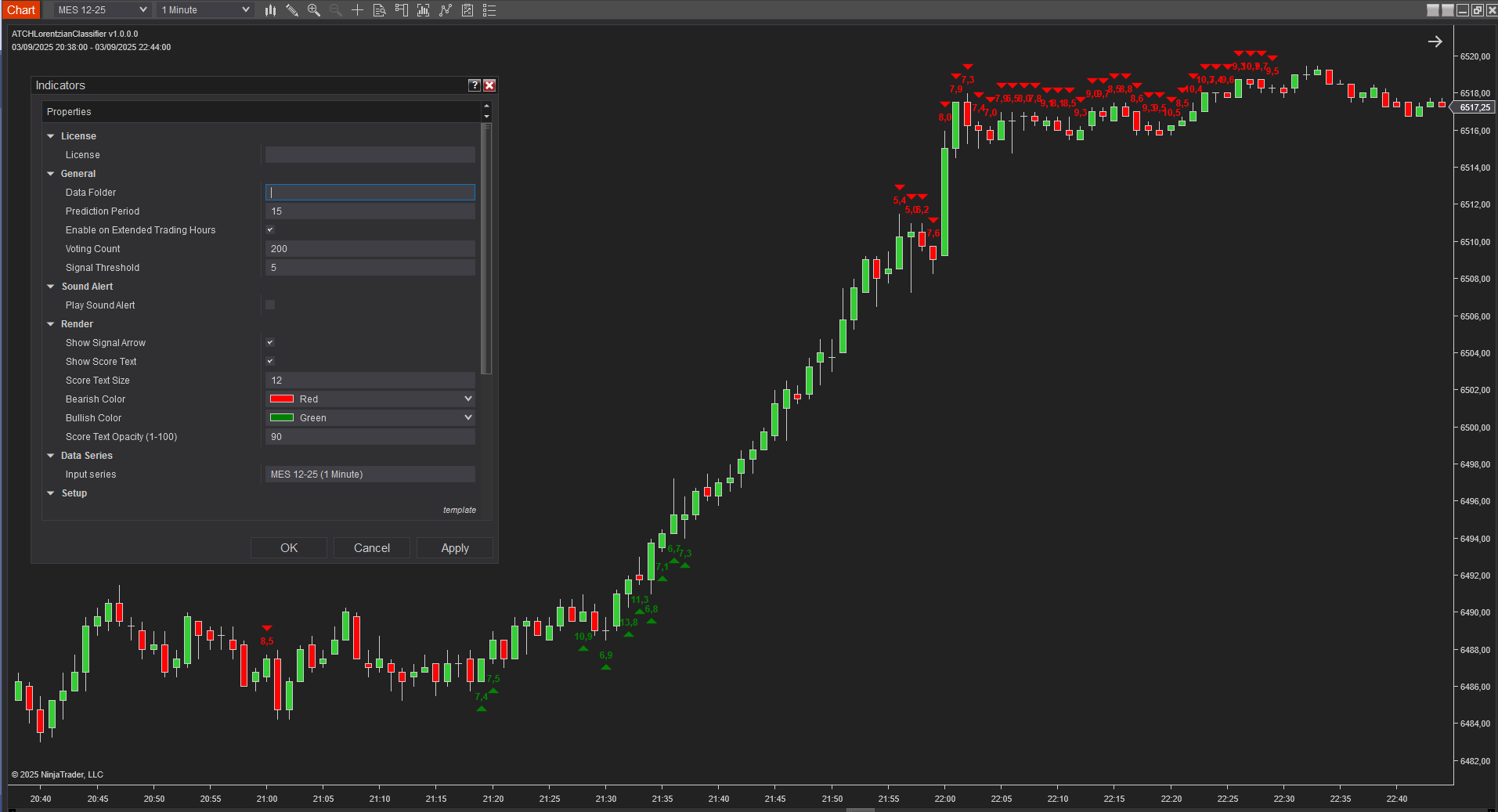Screen dimensions: 1498x812
Task: Click the template link in Indicators dialog
Action: pyautogui.click(x=459, y=510)
